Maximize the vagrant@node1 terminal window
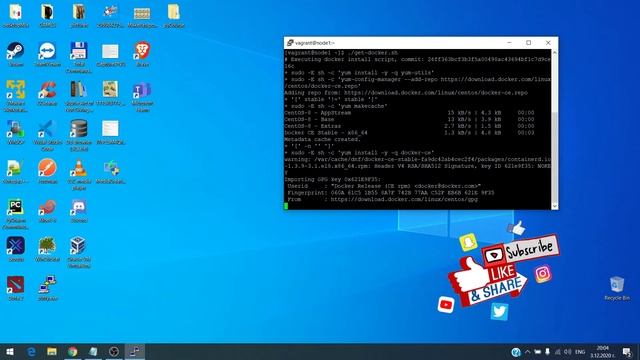 [x=529, y=42]
